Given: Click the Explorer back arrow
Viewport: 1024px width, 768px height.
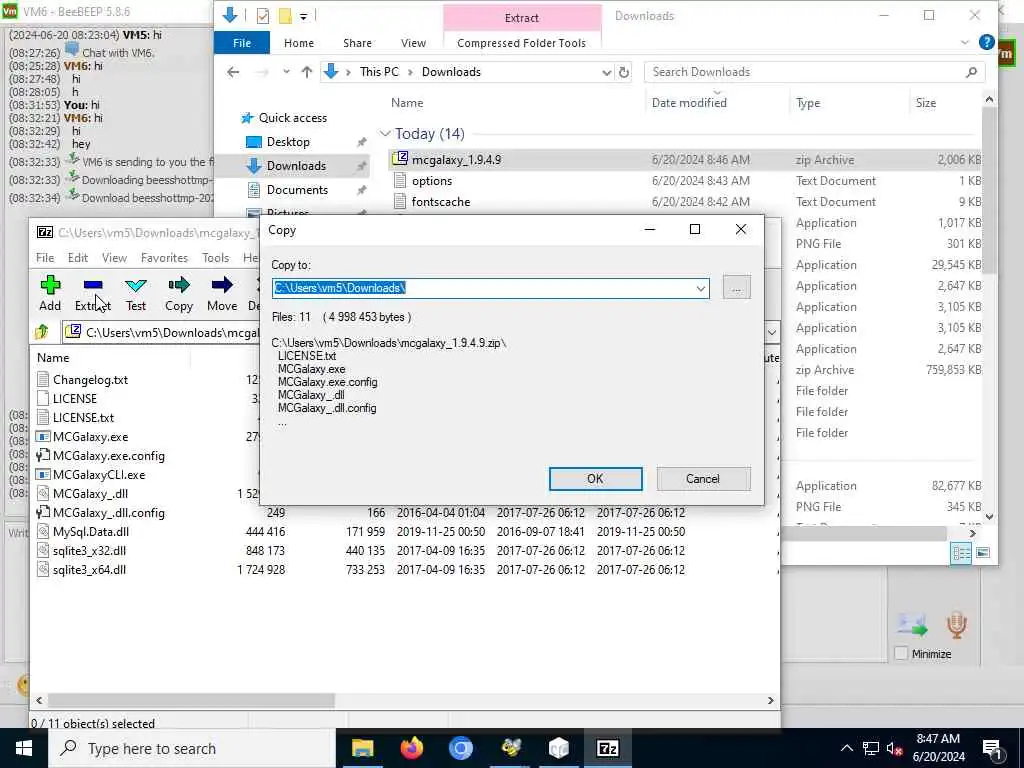Looking at the screenshot, I should point(233,72).
